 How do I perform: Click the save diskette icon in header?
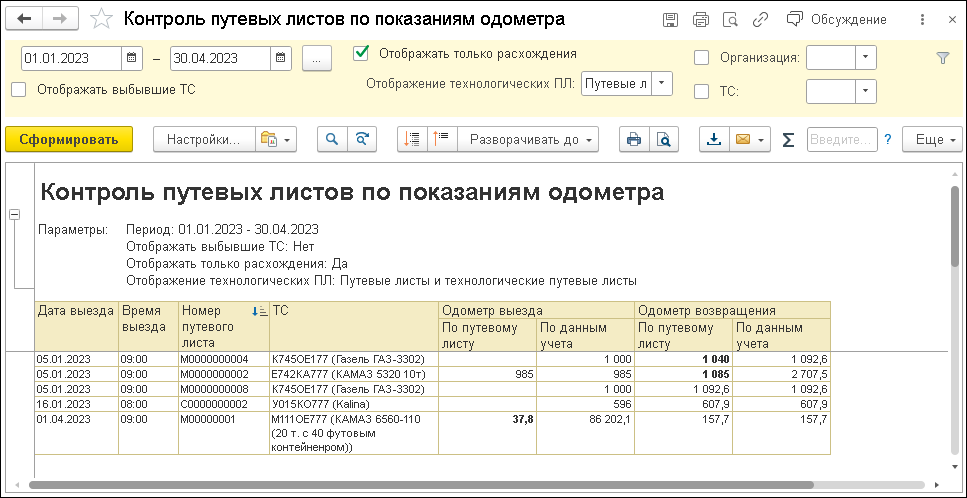(670, 20)
